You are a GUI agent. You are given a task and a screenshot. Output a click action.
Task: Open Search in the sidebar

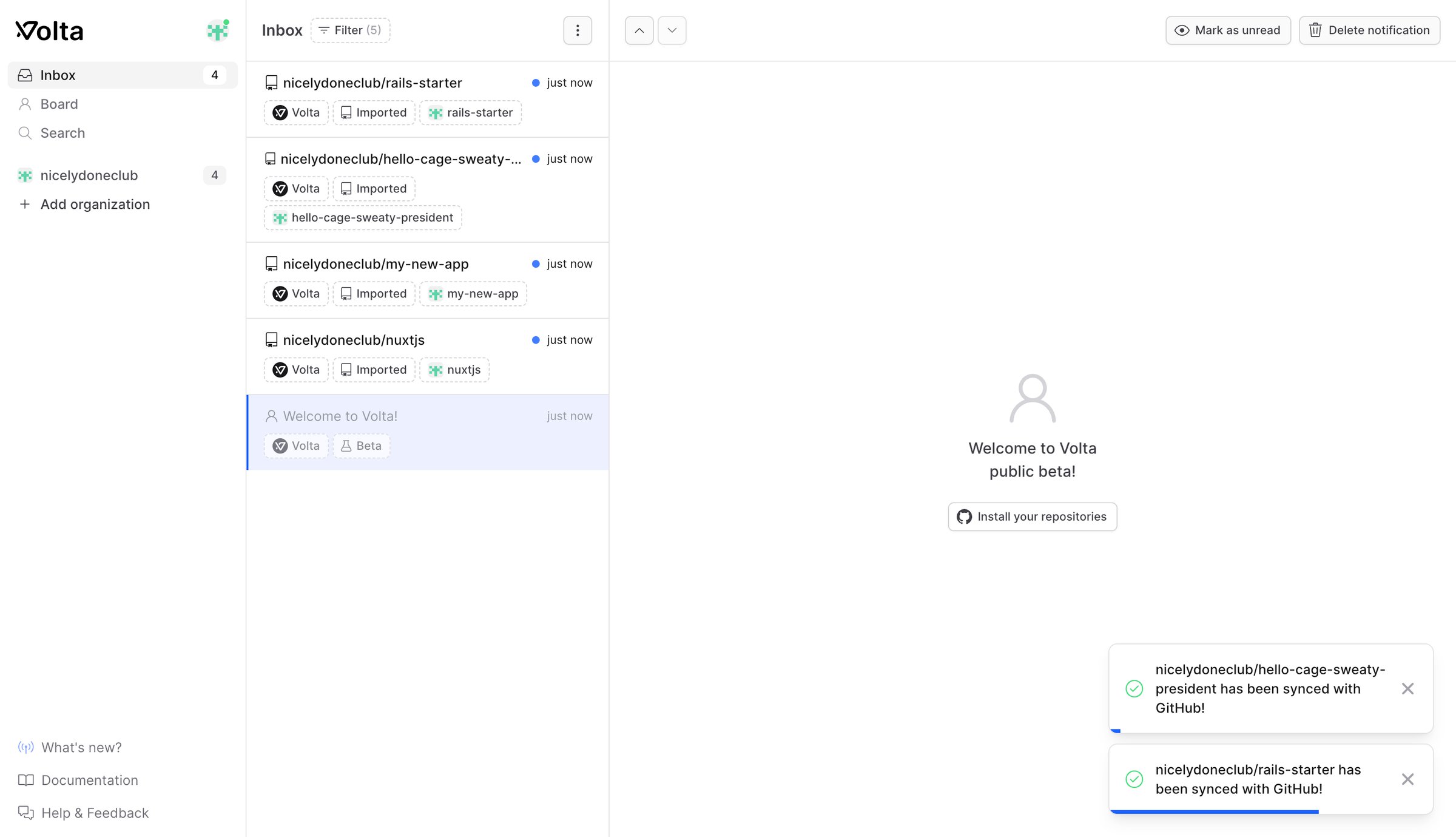pos(123,133)
